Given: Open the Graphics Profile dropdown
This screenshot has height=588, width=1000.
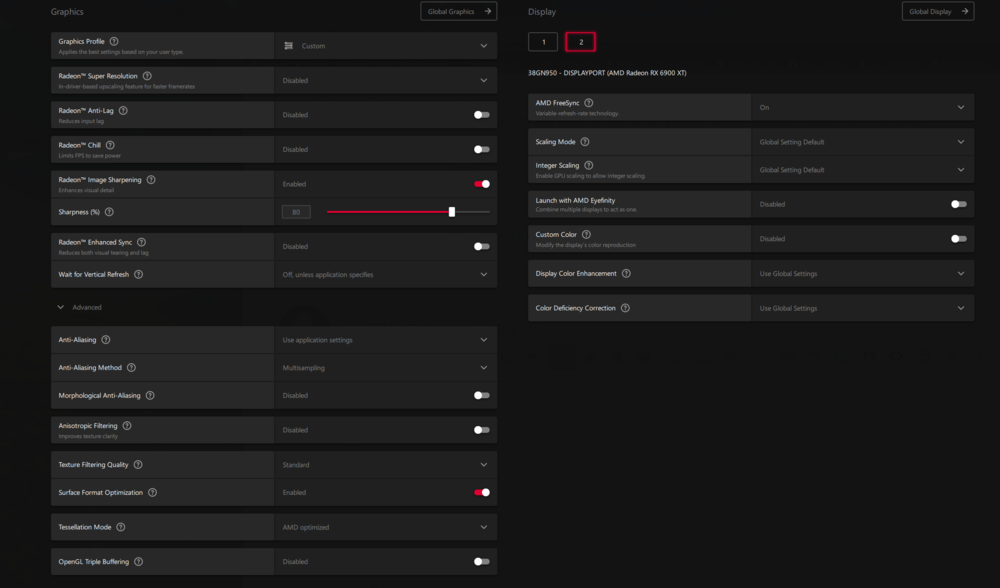Looking at the screenshot, I should coord(385,46).
